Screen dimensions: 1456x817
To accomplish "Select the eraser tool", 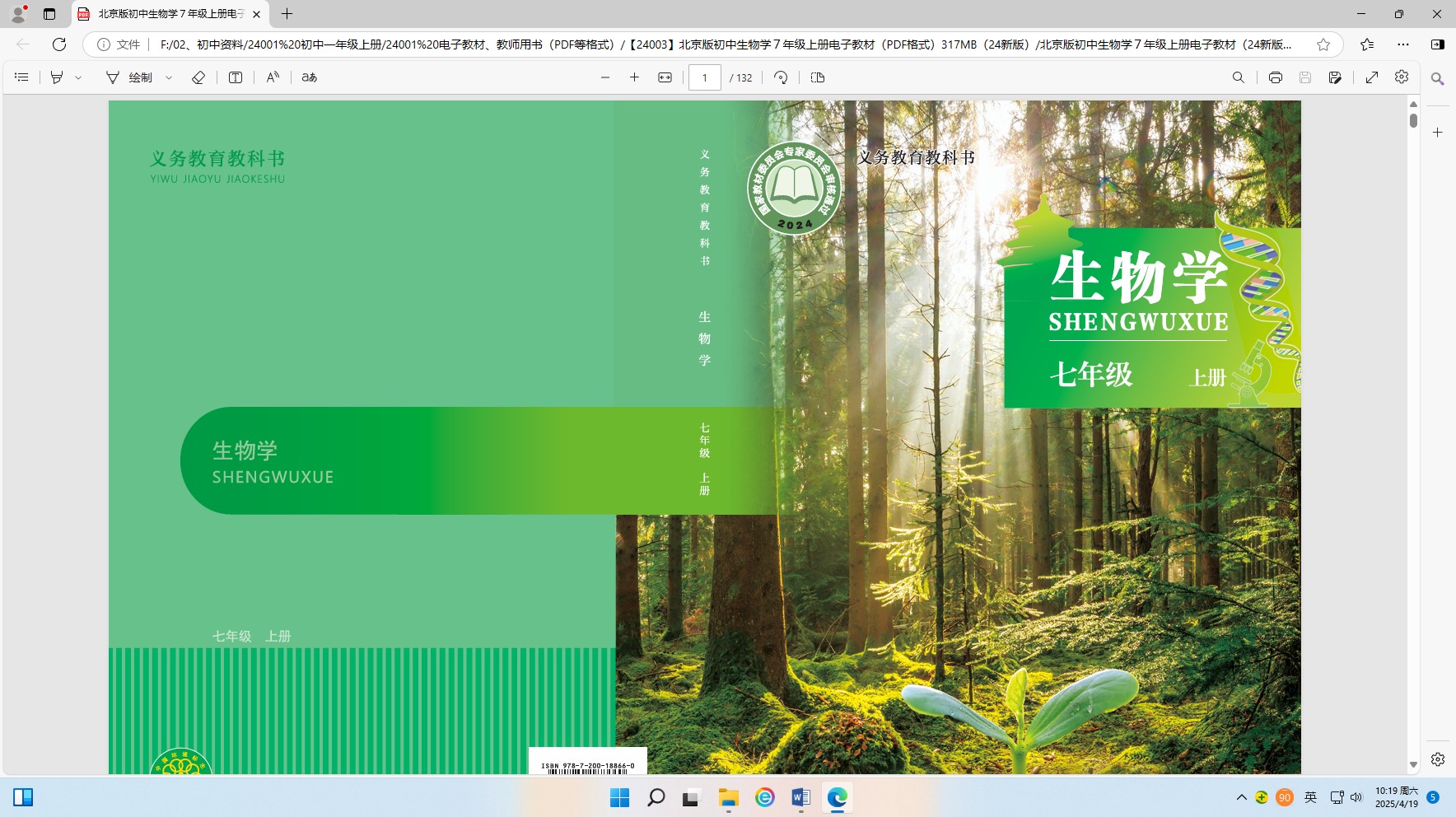I will tap(198, 77).
